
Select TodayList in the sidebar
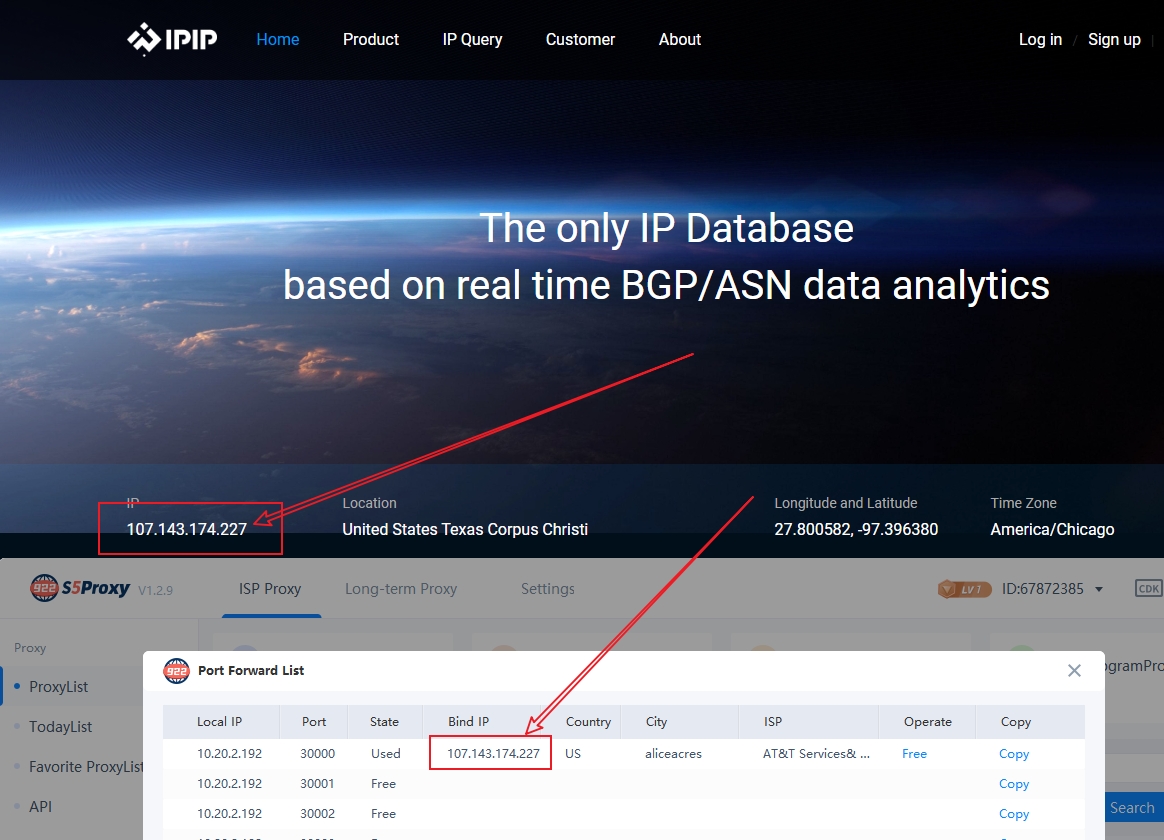coord(61,727)
